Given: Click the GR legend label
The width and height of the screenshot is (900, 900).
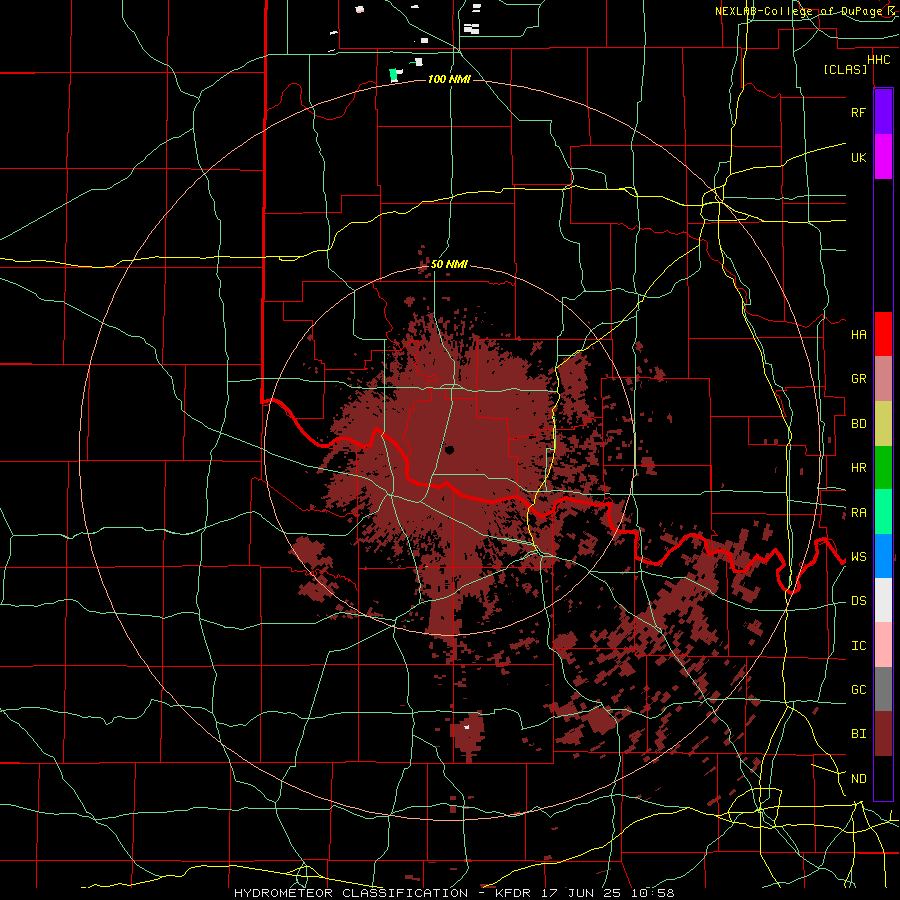Looking at the screenshot, I should tap(858, 379).
